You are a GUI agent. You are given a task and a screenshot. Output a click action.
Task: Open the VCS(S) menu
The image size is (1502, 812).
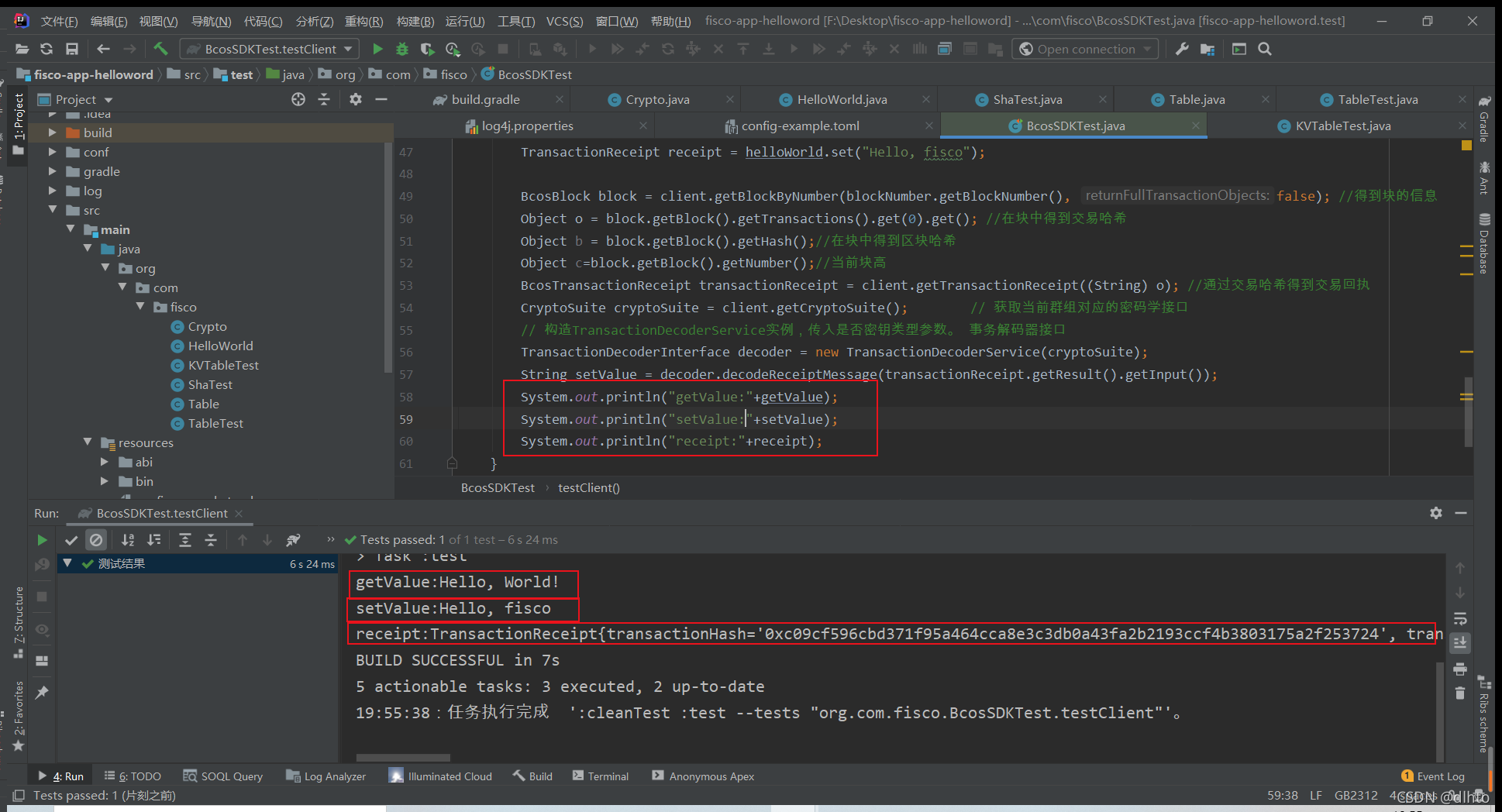click(x=564, y=21)
